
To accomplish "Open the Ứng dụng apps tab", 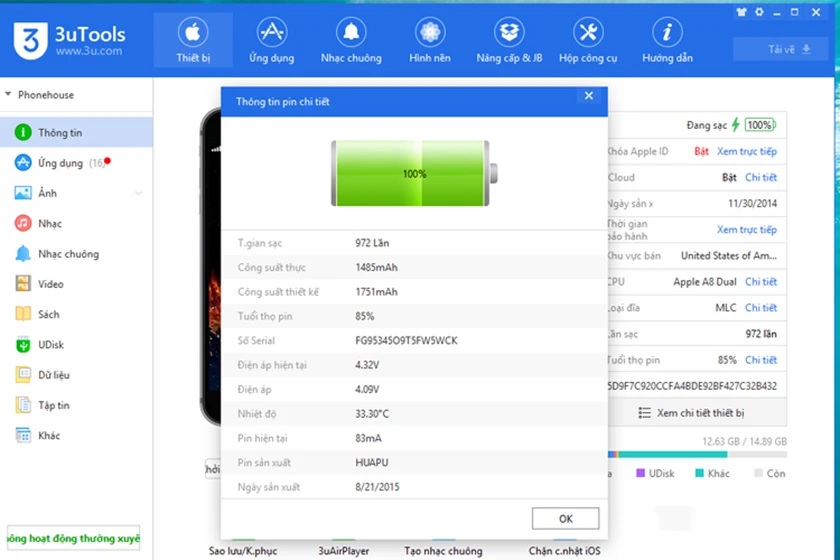I will (x=272, y=41).
